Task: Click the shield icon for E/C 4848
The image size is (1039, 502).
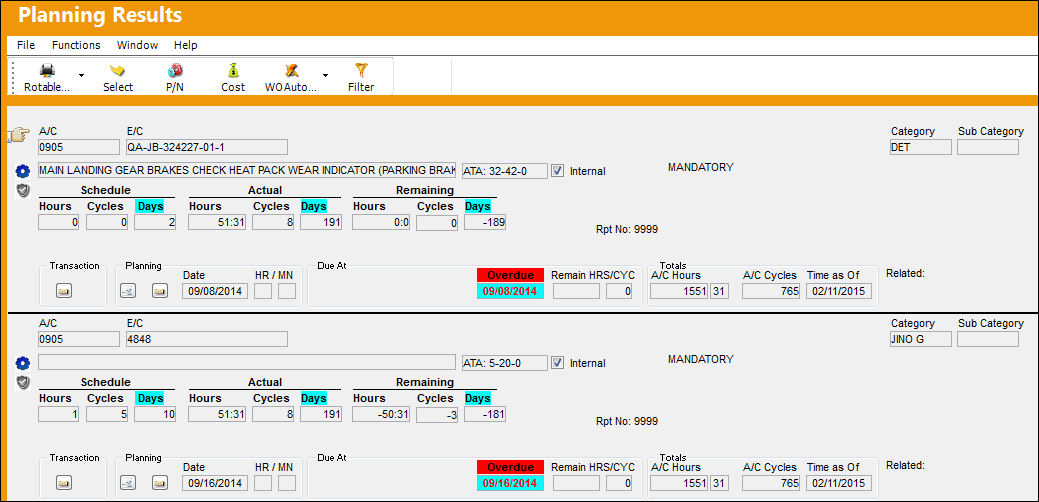Action: [23, 382]
